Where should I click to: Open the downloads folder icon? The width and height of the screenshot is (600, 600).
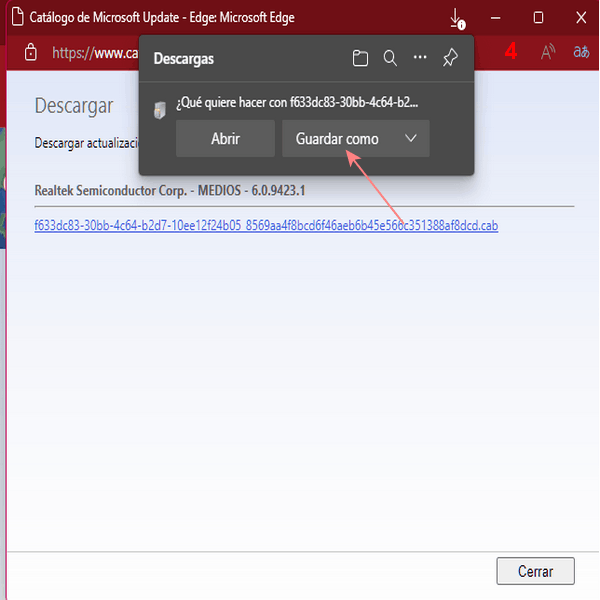pos(360,59)
